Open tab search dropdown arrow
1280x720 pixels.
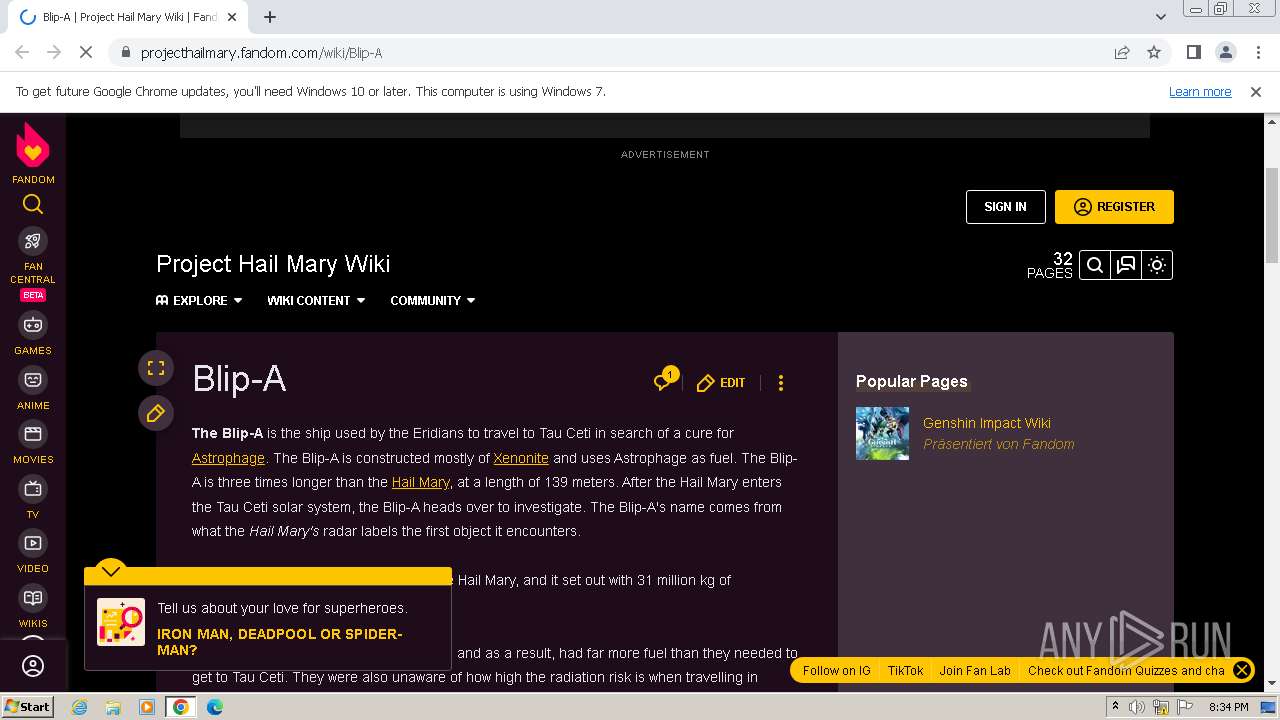coord(1161,17)
